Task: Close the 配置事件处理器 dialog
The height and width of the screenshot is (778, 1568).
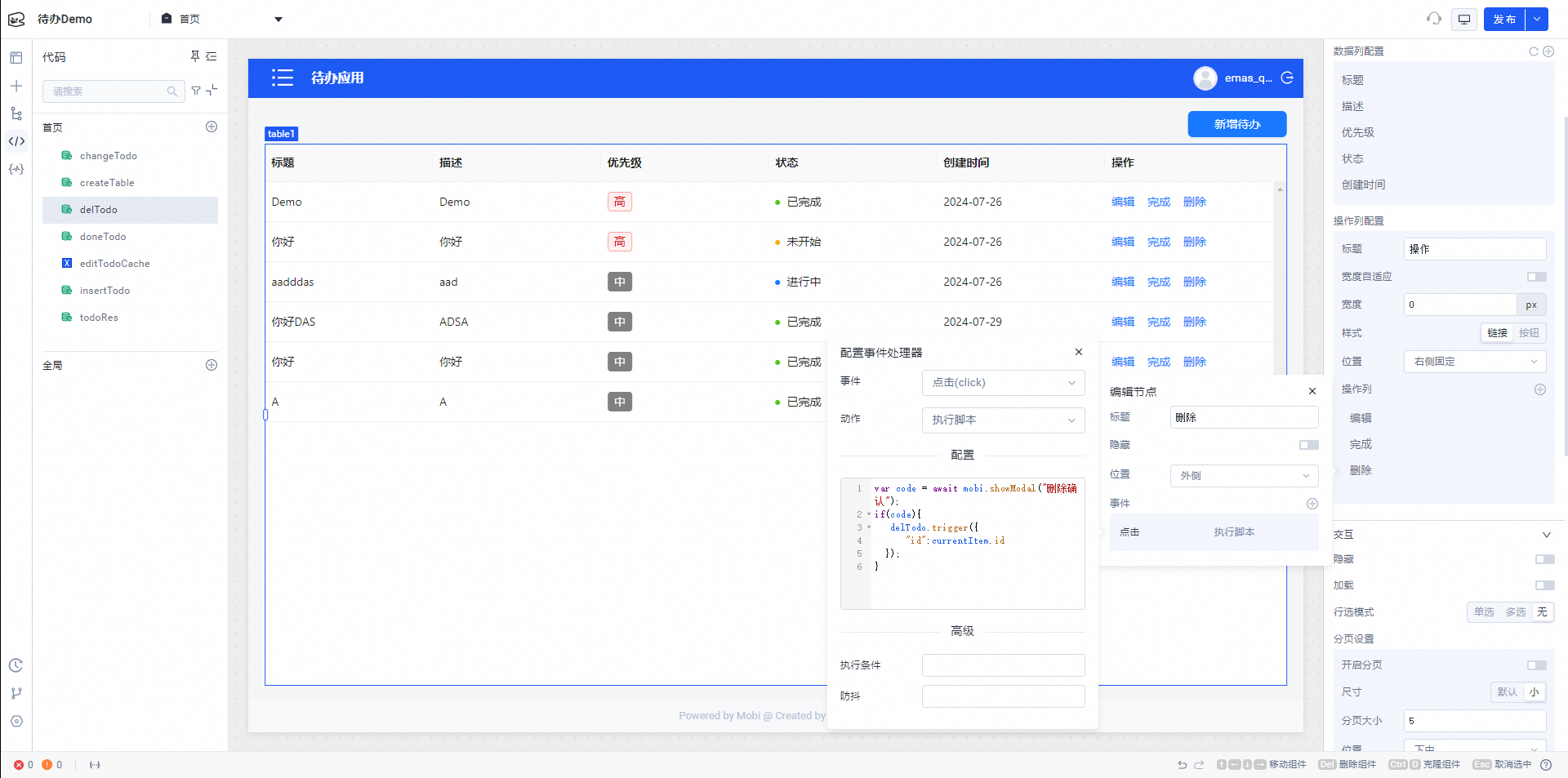Action: coord(1079,352)
